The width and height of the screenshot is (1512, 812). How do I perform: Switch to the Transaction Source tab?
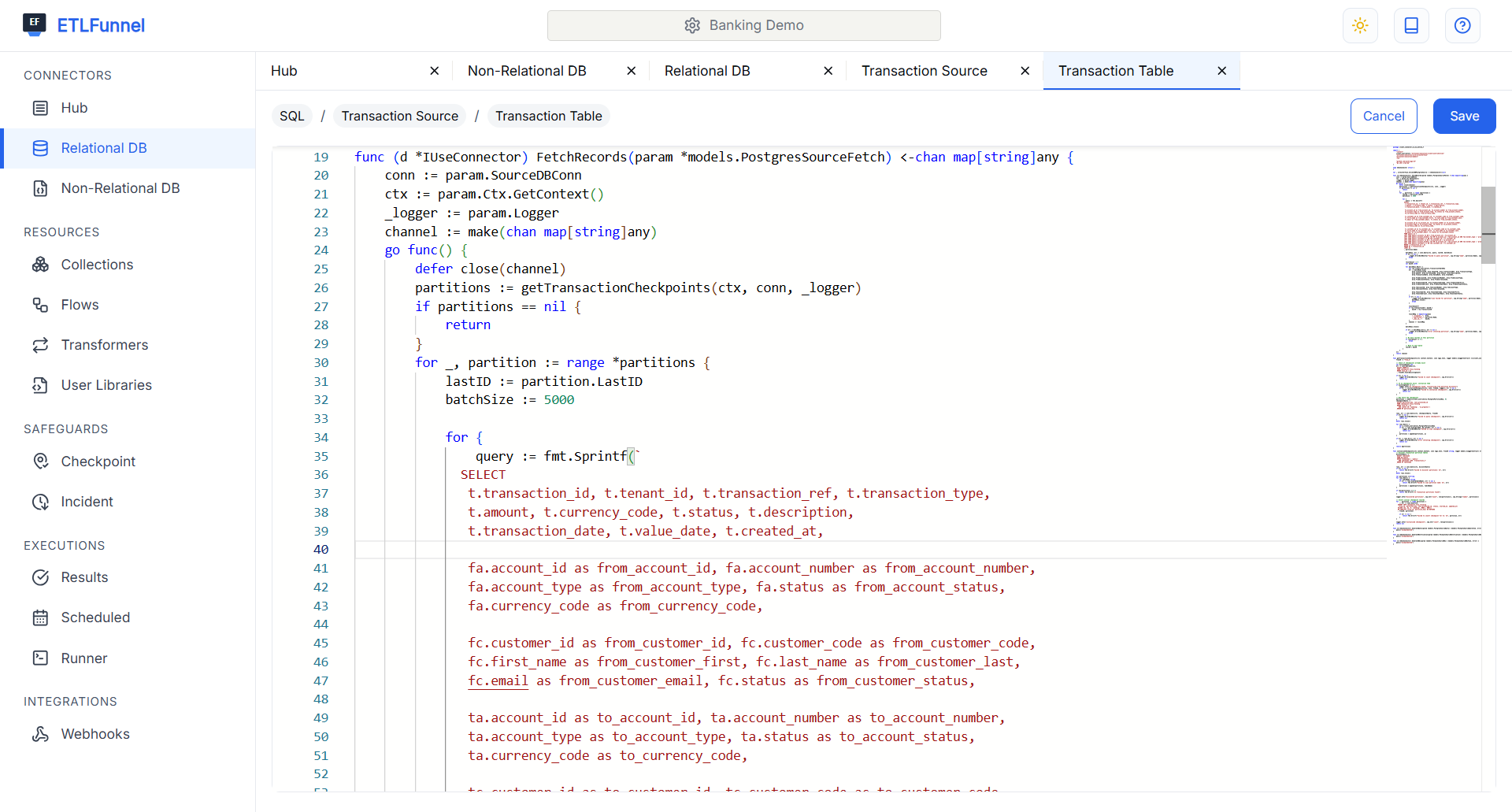(925, 71)
